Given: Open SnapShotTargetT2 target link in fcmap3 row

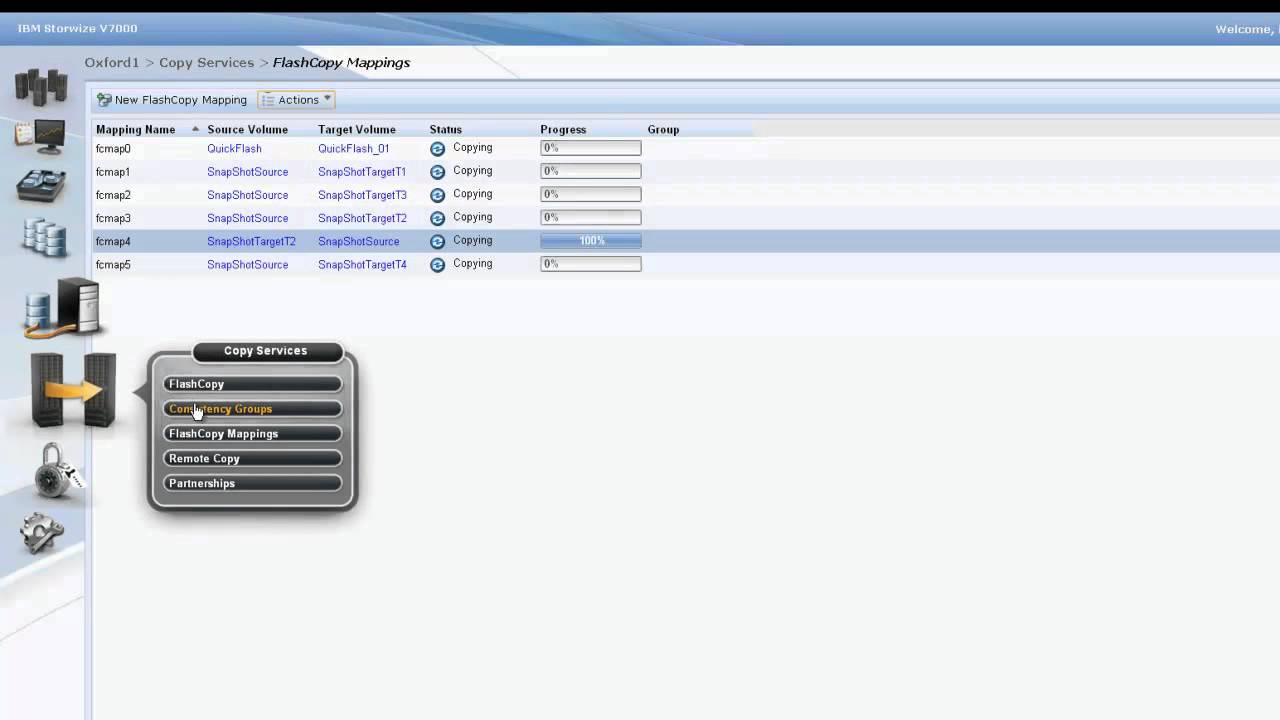Looking at the screenshot, I should click(x=362, y=218).
